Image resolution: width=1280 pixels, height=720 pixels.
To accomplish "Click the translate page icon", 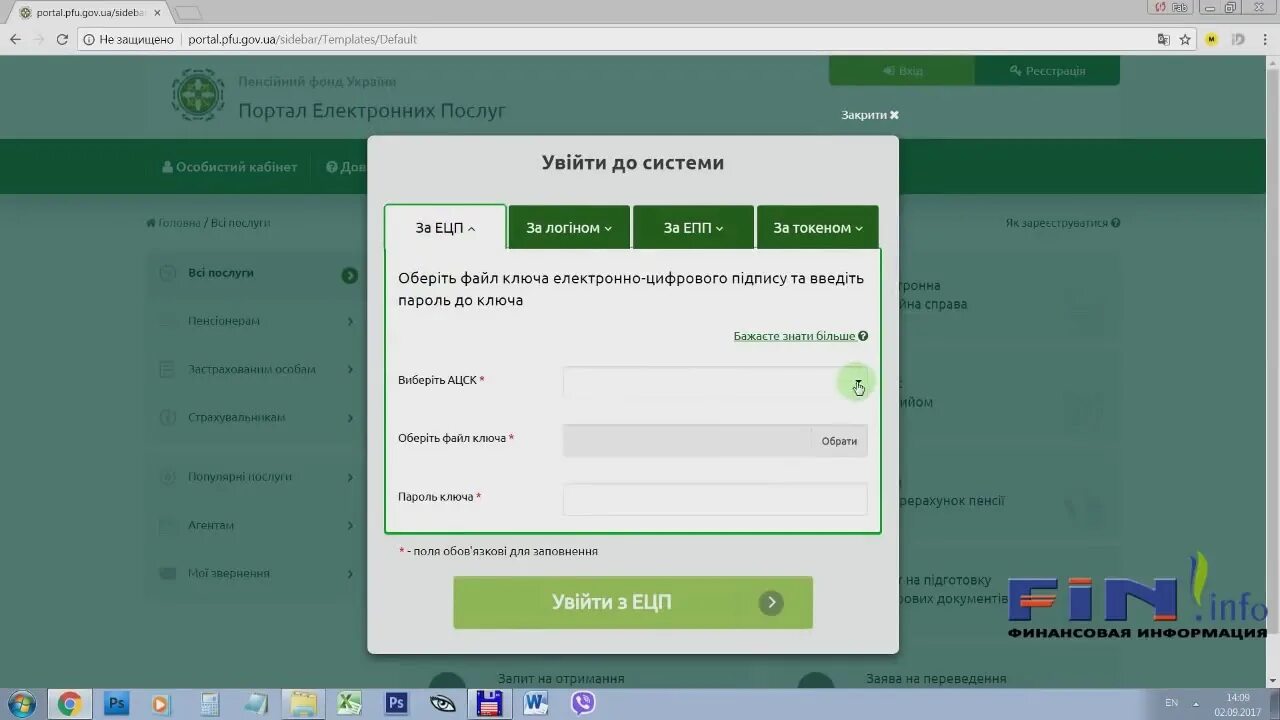I will tap(1163, 39).
